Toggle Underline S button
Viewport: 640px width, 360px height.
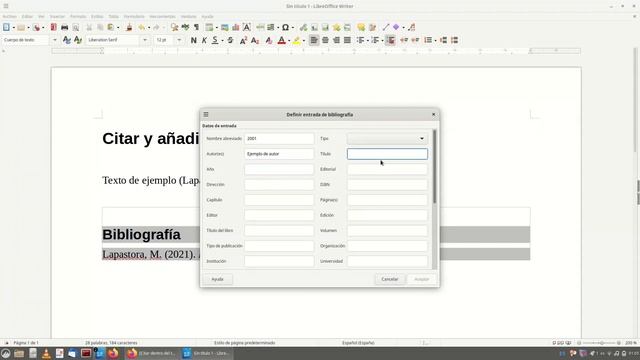[x=215, y=40]
